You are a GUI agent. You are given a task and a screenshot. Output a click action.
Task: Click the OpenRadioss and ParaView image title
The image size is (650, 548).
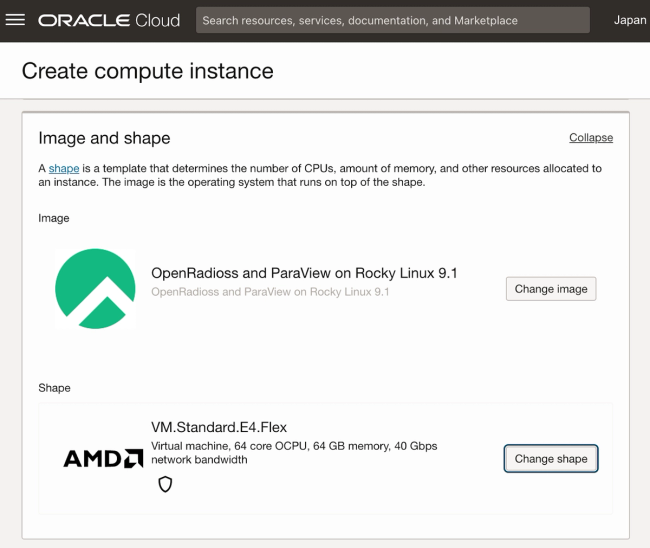click(x=304, y=273)
